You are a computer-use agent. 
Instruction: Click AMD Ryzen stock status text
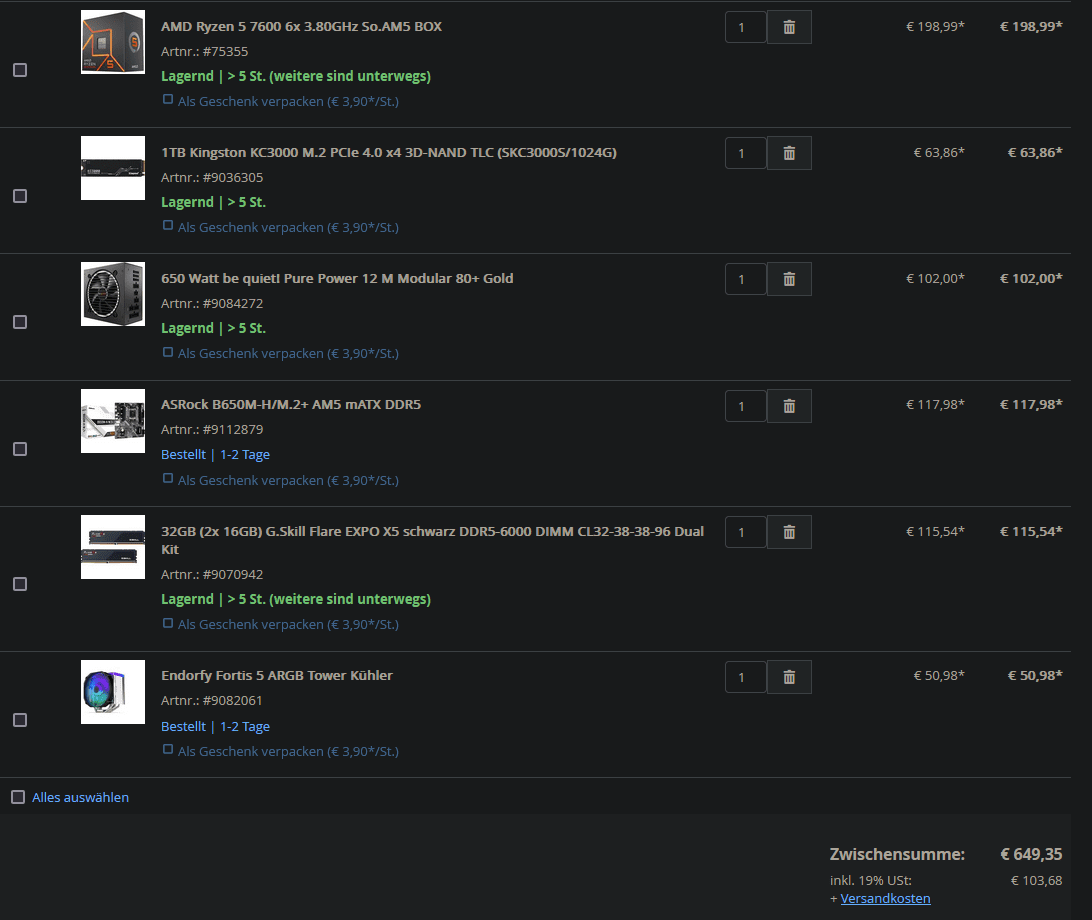296,77
